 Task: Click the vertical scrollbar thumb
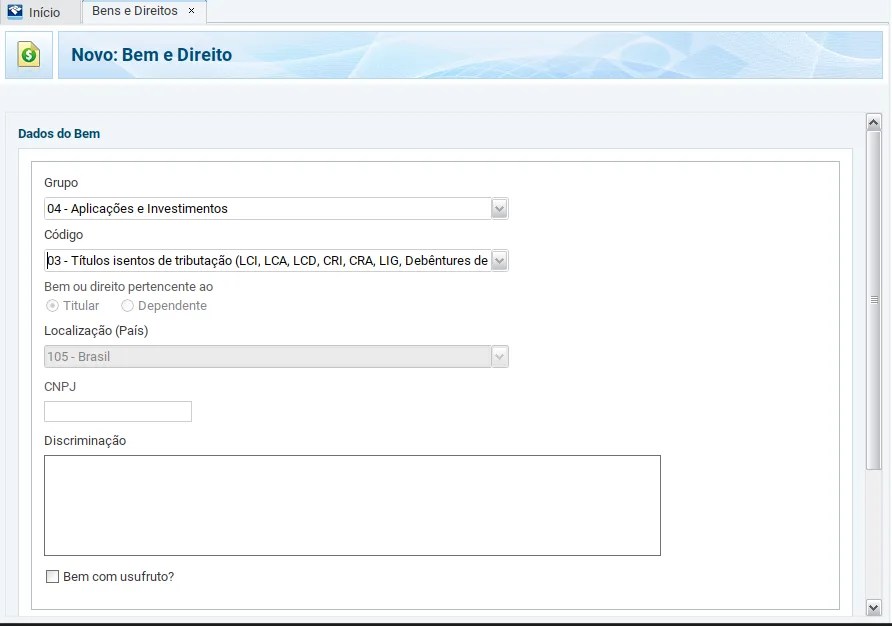tap(873, 300)
